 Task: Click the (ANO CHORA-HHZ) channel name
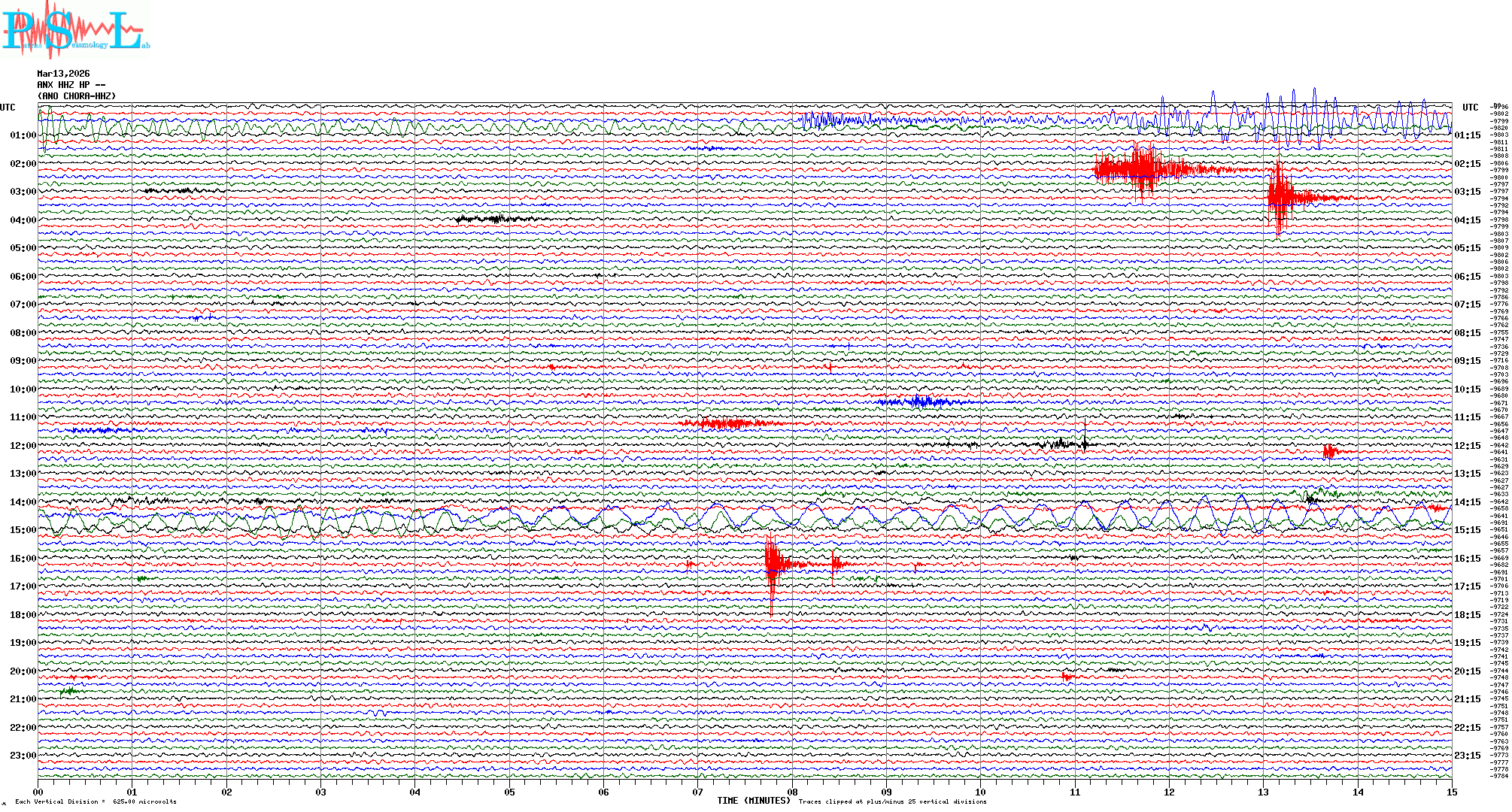tap(77, 96)
